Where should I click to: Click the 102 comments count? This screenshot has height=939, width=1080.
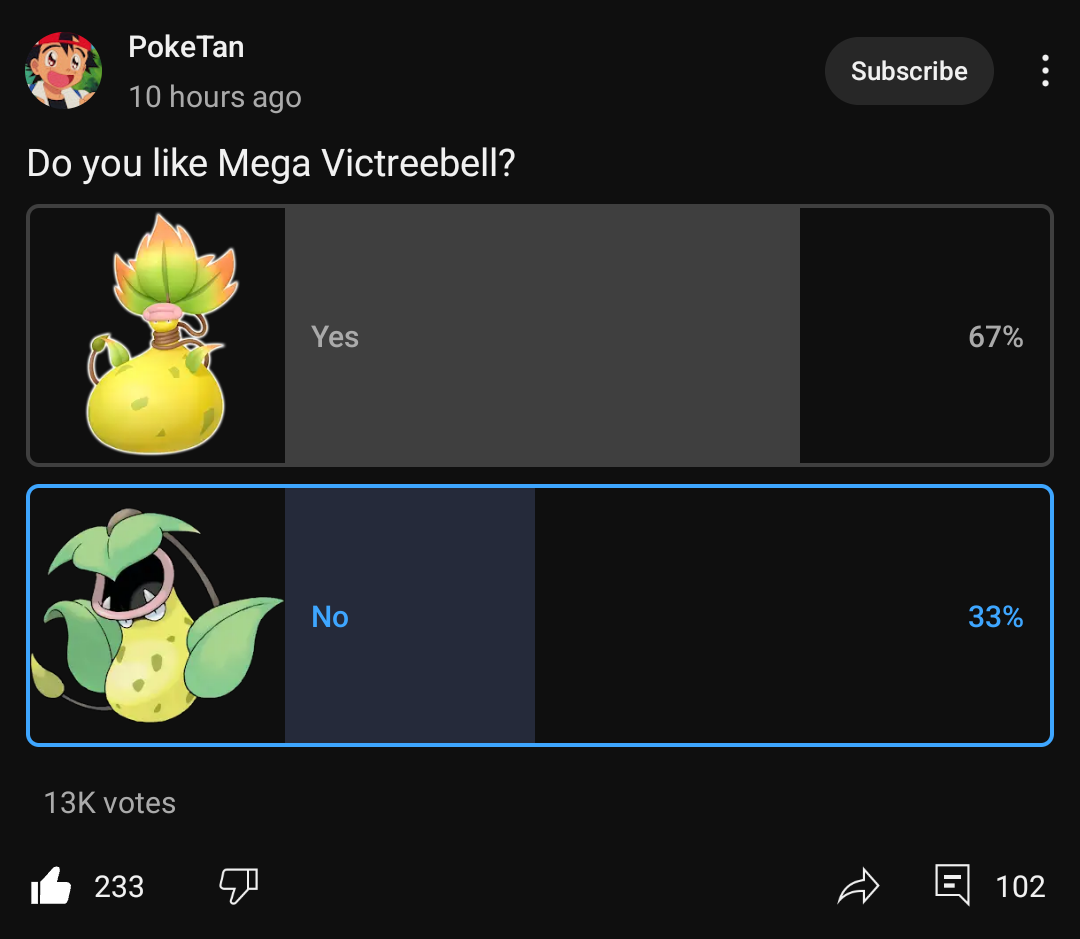[1020, 887]
